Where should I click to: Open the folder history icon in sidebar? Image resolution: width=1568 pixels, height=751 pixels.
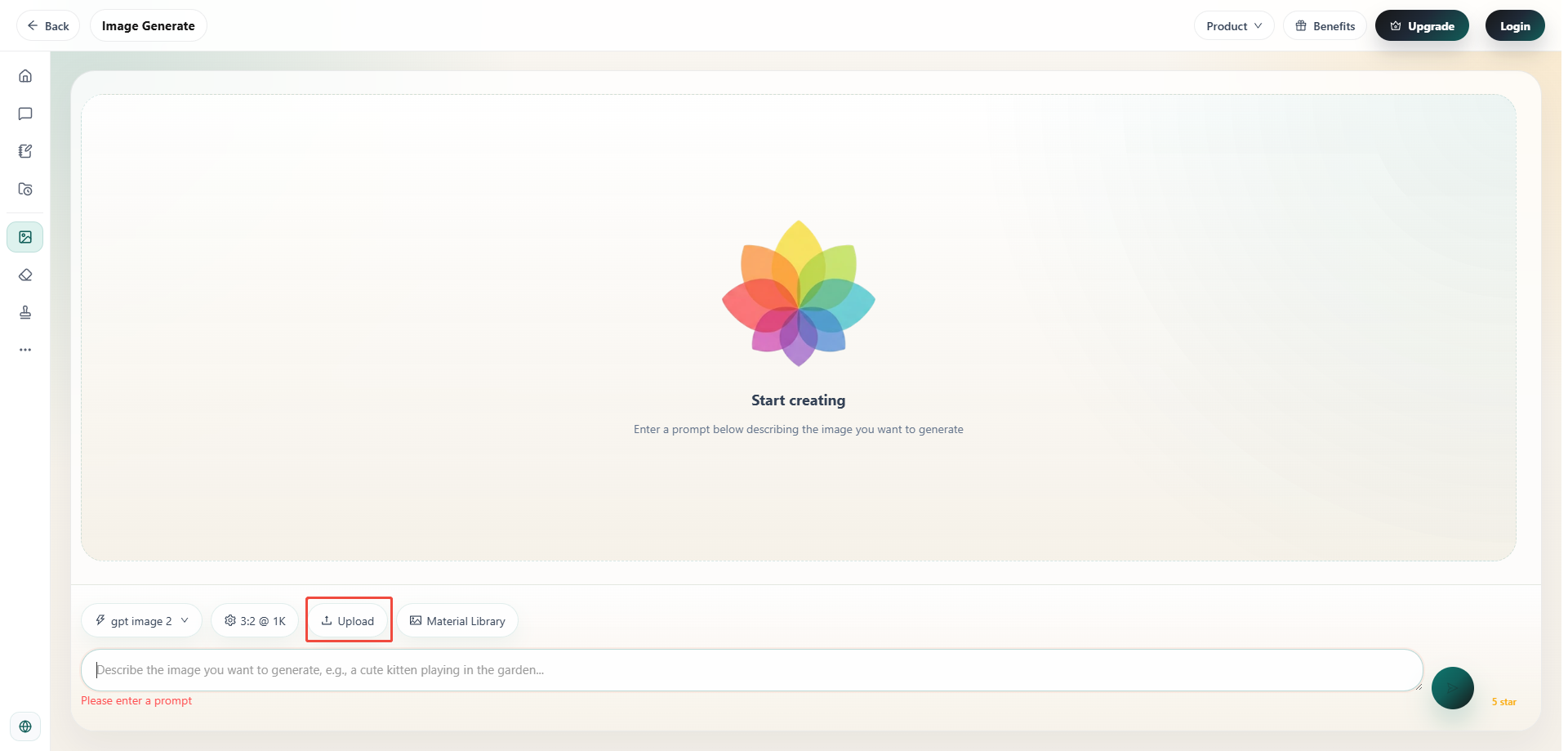[x=25, y=189]
